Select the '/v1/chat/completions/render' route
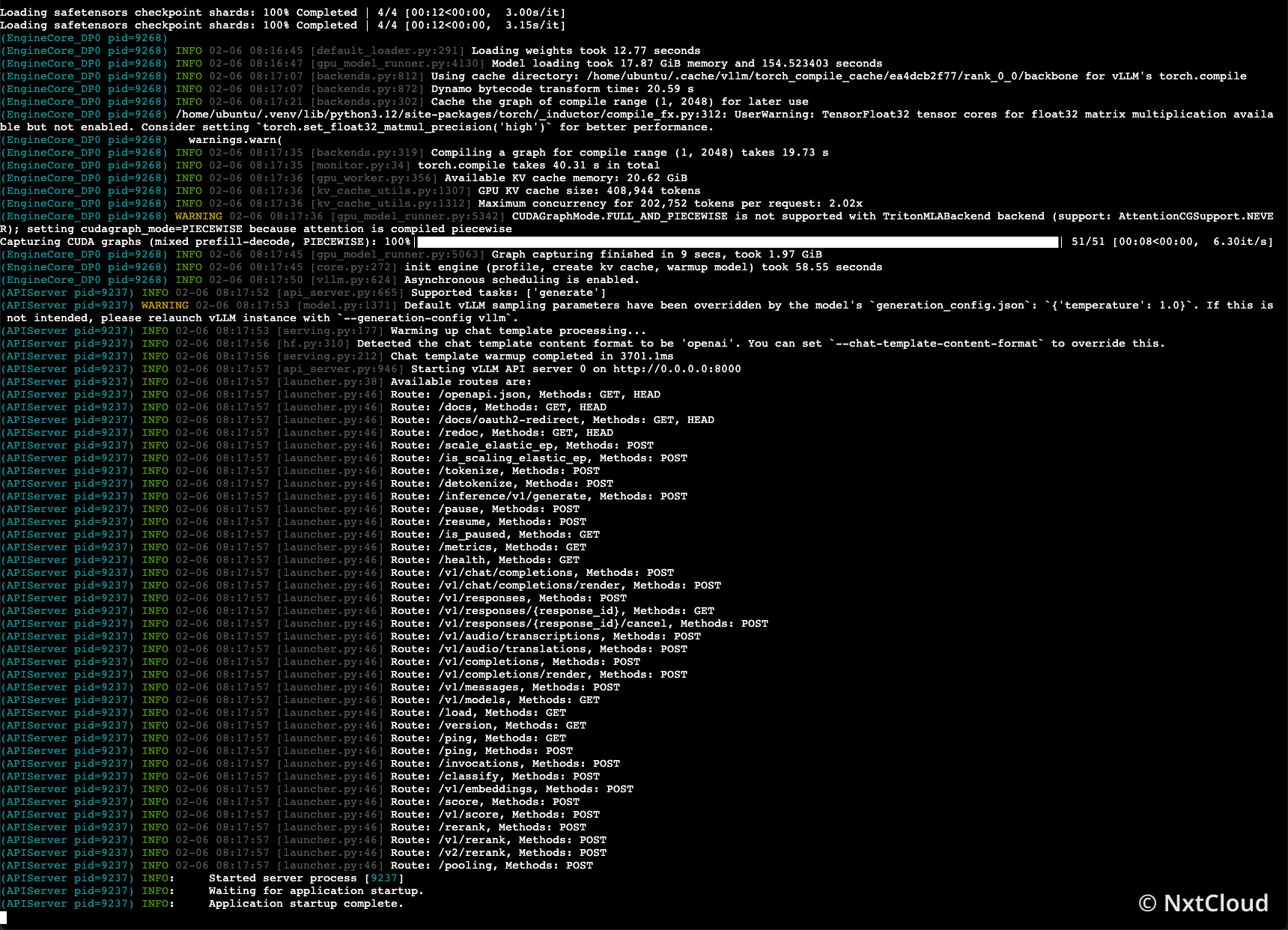Screen dimensions: 1288x930 tap(529, 586)
